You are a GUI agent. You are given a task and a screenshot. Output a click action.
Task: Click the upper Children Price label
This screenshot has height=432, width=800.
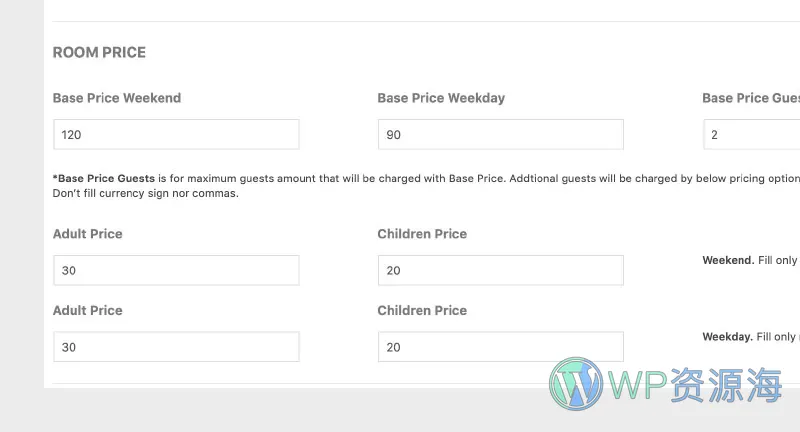pos(422,234)
